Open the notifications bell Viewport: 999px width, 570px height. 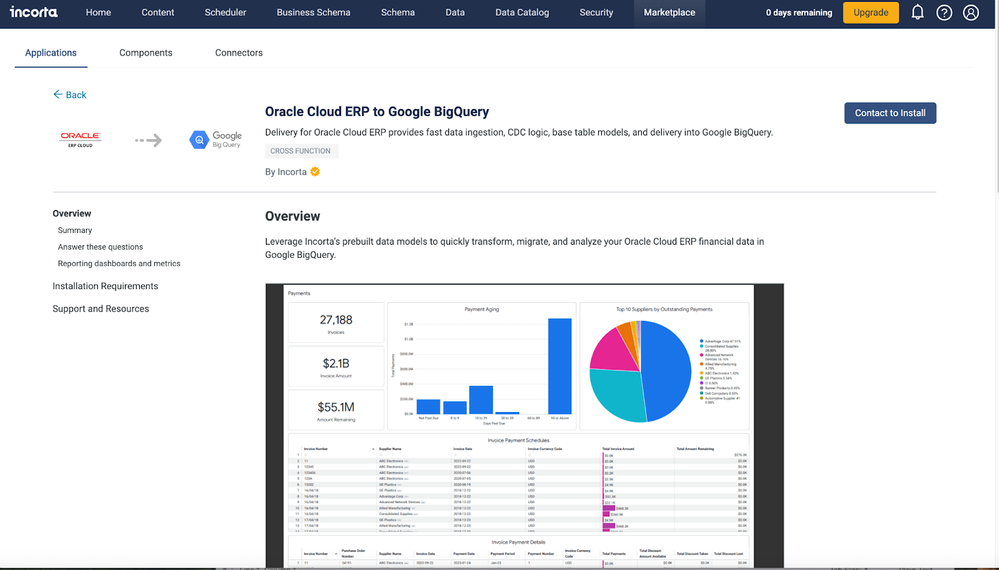pos(917,12)
